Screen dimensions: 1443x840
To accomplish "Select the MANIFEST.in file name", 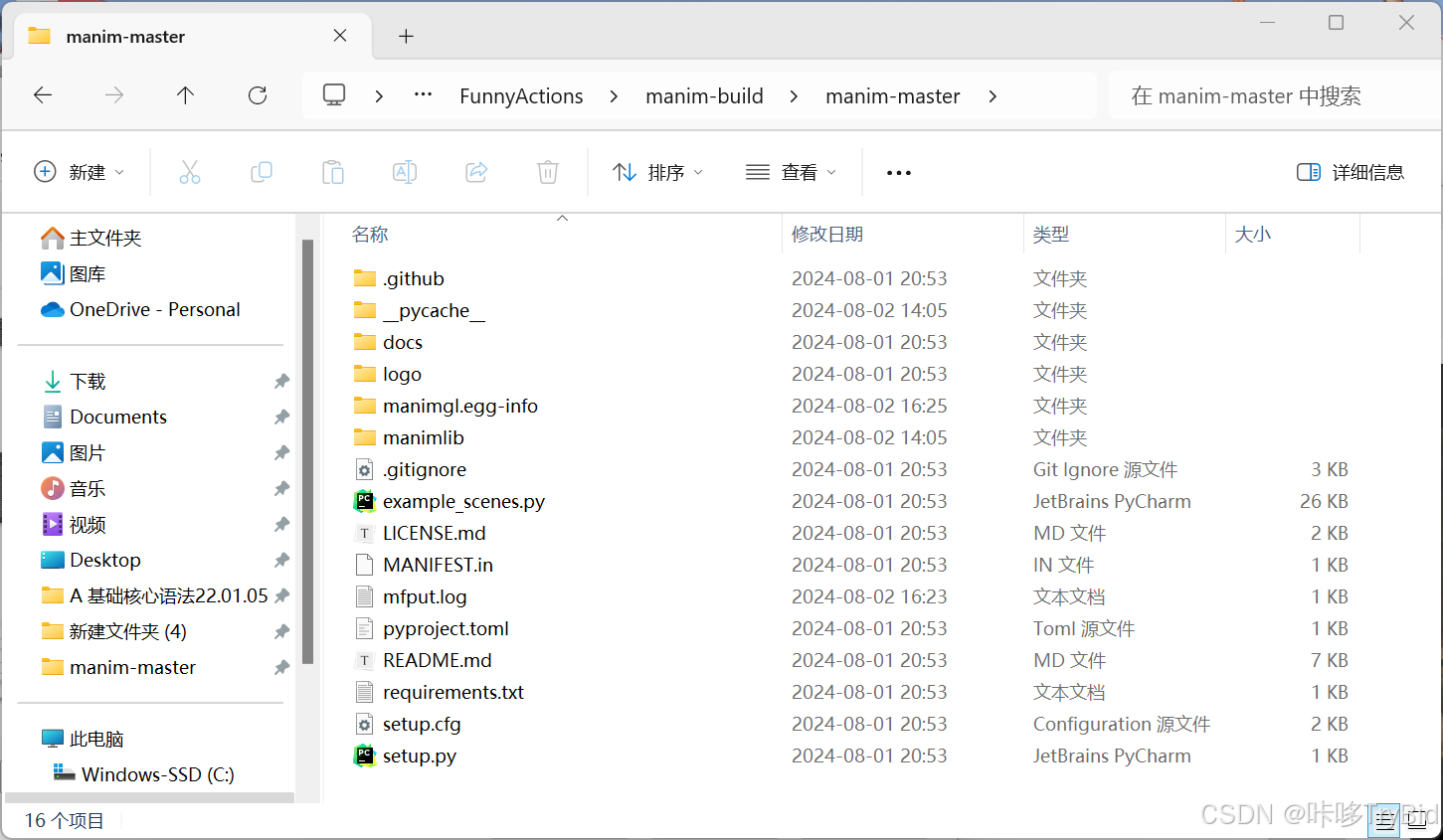I will pos(438,565).
